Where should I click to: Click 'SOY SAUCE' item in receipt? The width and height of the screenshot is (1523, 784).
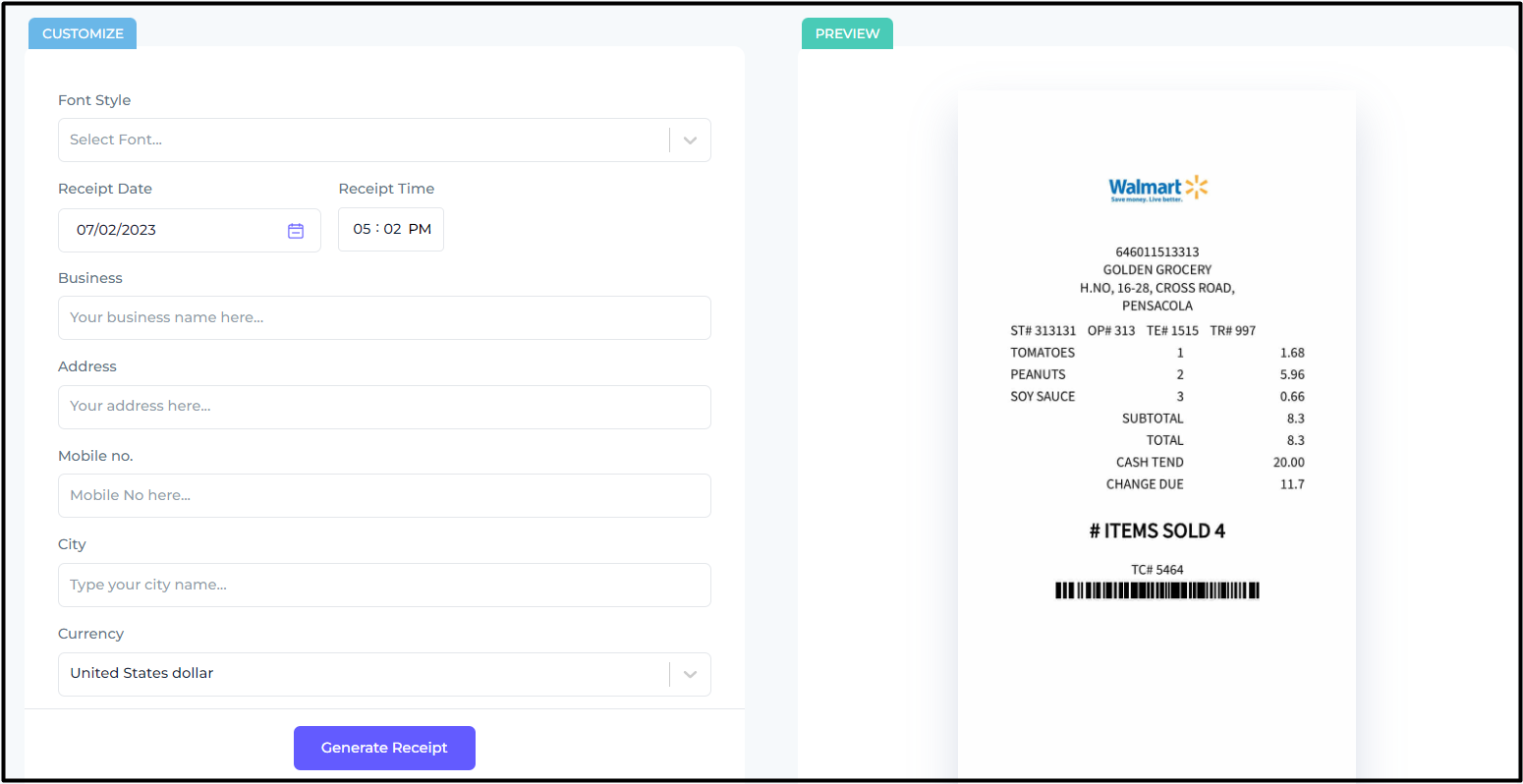tap(1043, 397)
